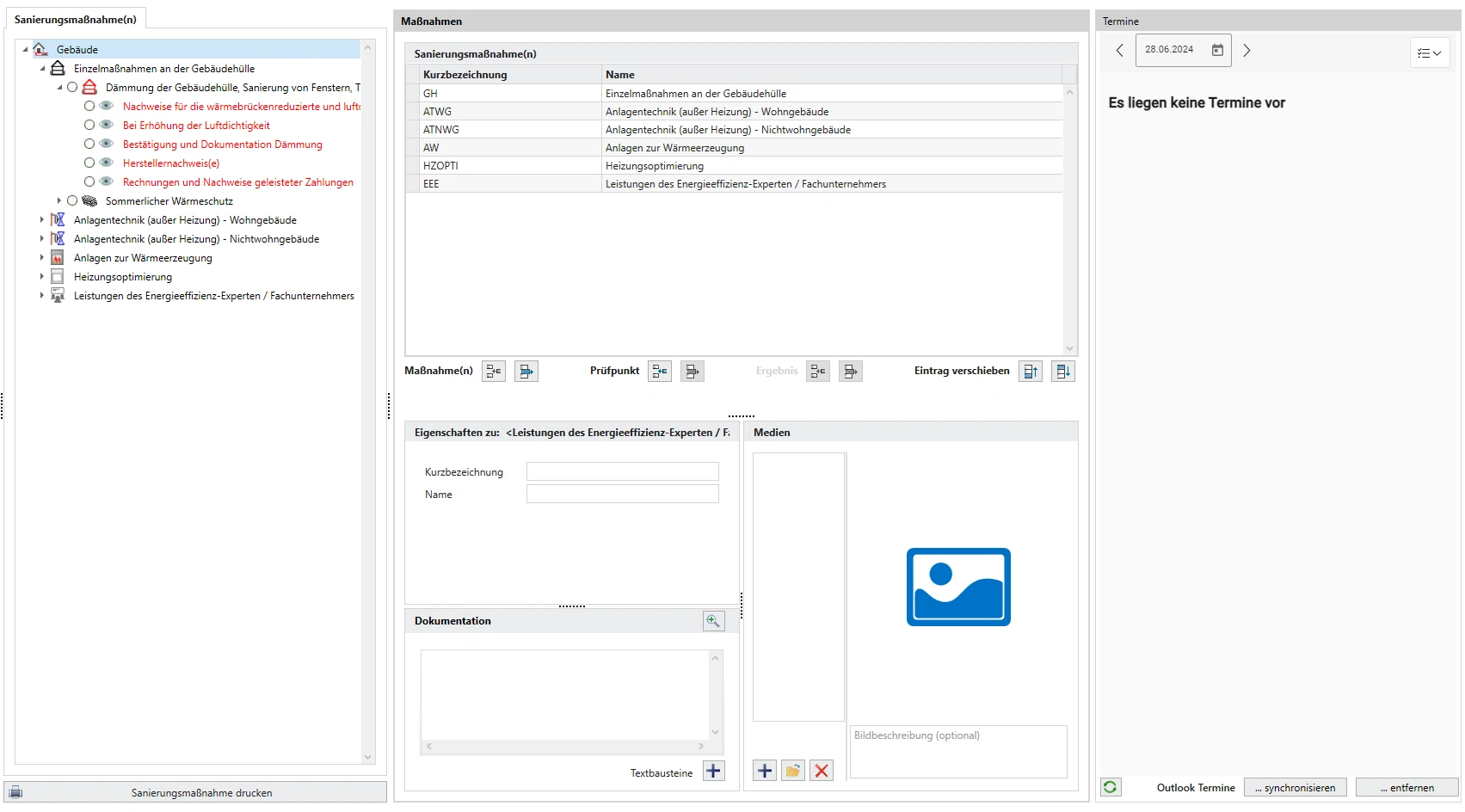This screenshot has height=812, width=1465.
Task: Click the green refresh Outlook icon
Action: point(1111,787)
